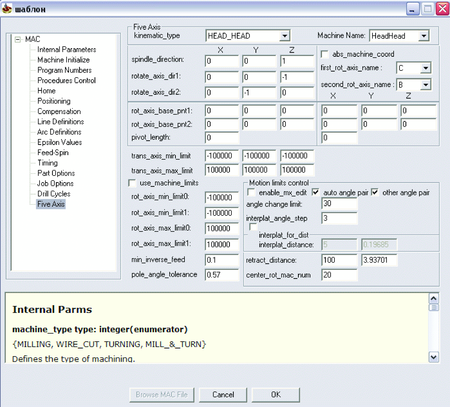The height and width of the screenshot is (407, 450).
Task: Click spindle_direction X field
Action: click(222, 61)
